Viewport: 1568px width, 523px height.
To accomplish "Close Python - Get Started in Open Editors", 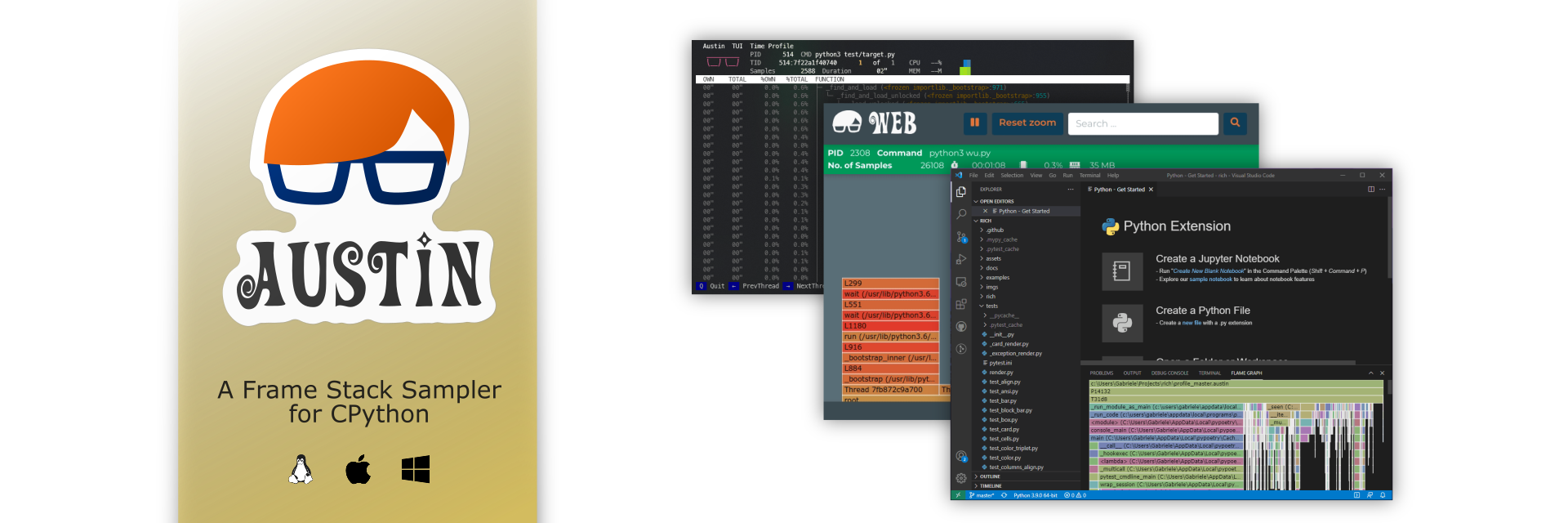I will [x=985, y=211].
